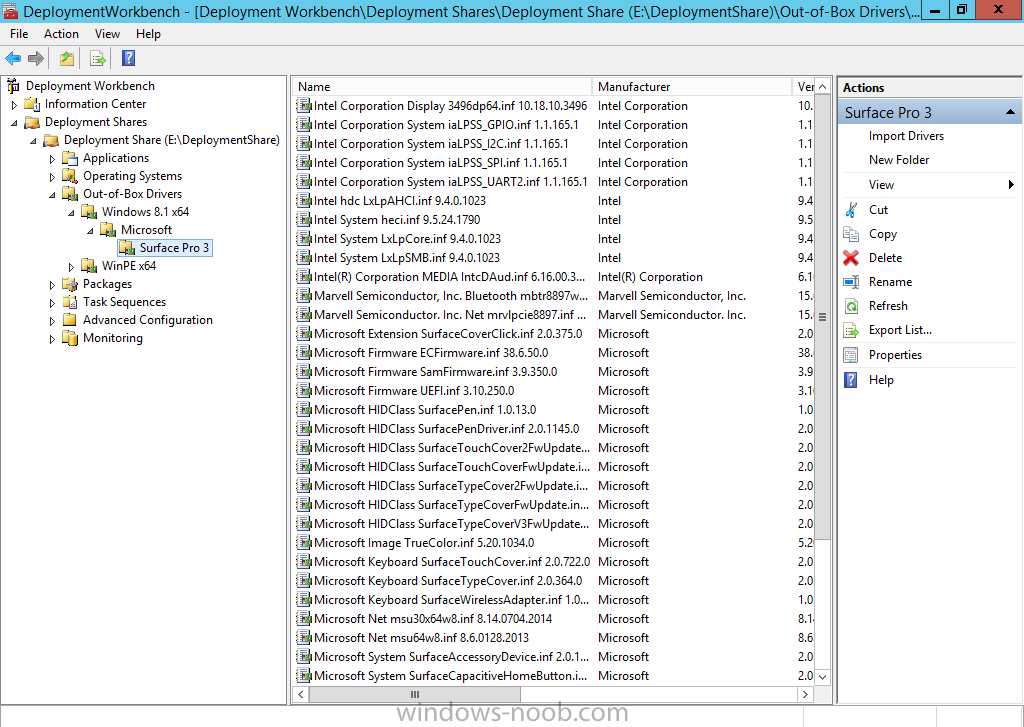Viewport: 1024px width, 727px height.
Task: Click the Operating Systems folder icon
Action: pyautogui.click(x=70, y=176)
